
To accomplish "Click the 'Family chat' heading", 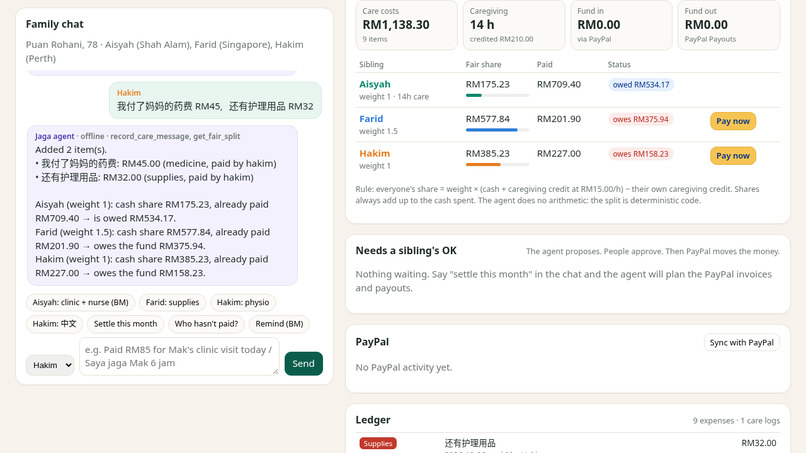I will click(x=54, y=24).
